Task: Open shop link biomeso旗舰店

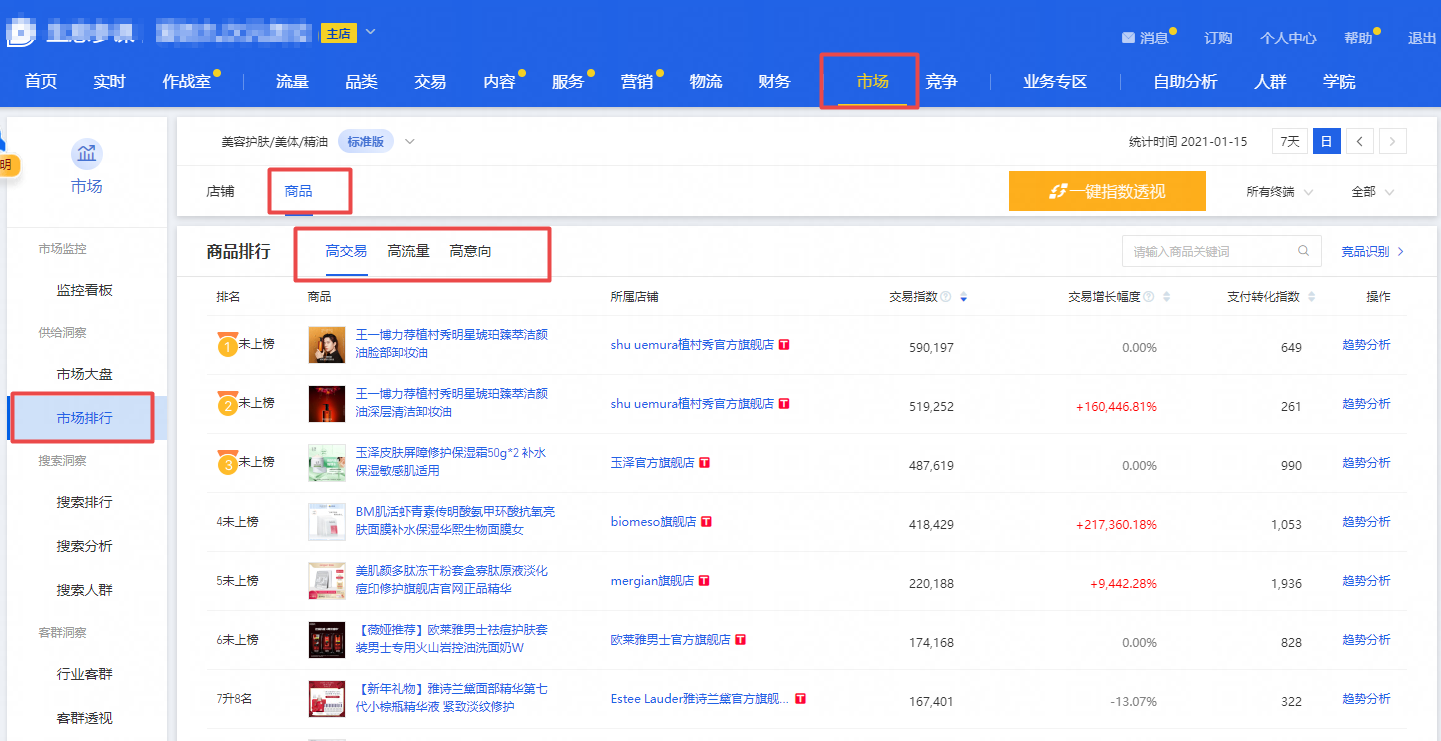Action: click(x=653, y=522)
